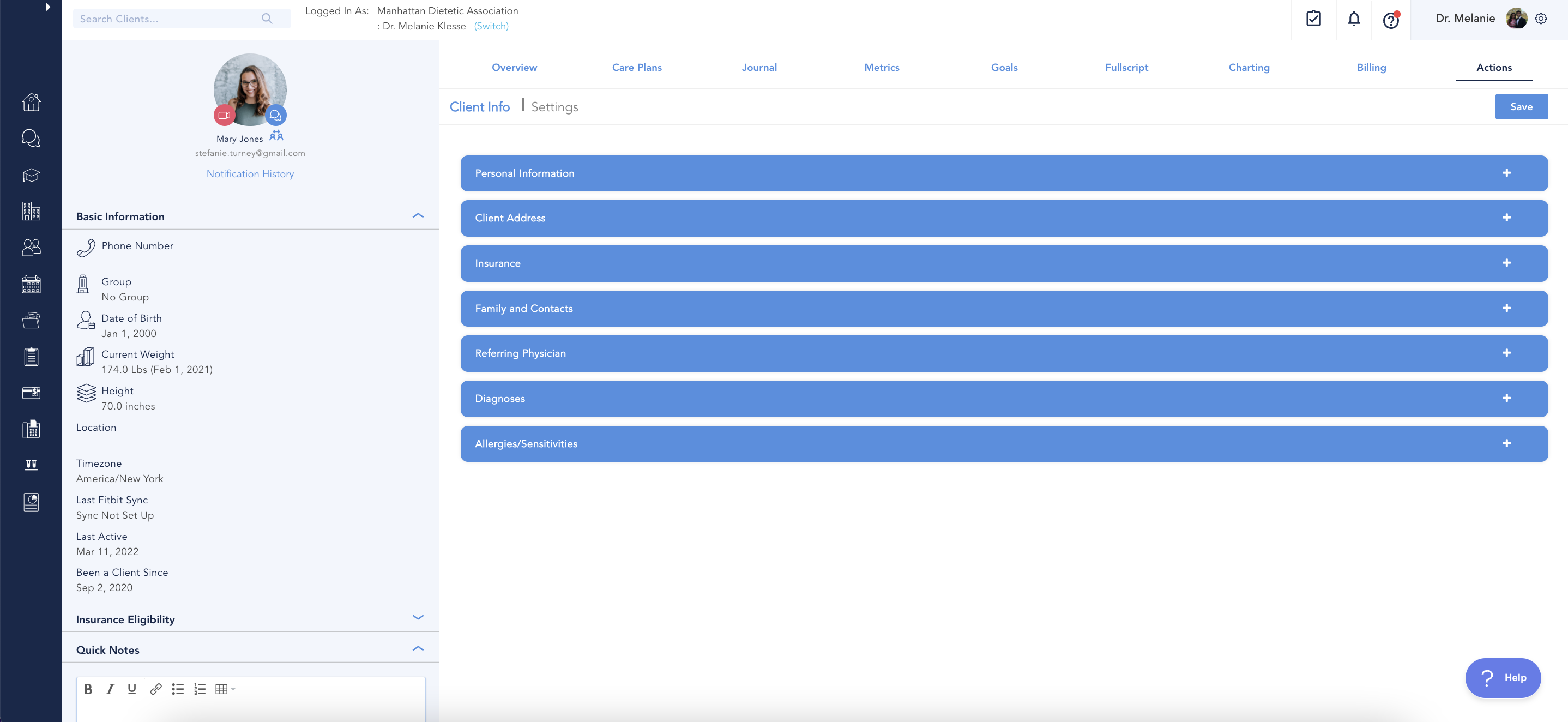Click the notifications bell icon
The height and width of the screenshot is (722, 1568).
click(1353, 19)
